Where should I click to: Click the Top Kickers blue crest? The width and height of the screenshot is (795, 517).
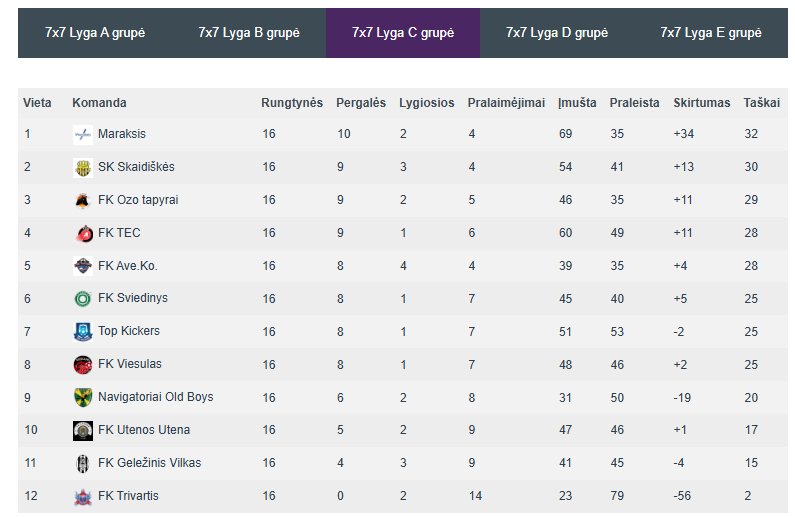pos(83,332)
